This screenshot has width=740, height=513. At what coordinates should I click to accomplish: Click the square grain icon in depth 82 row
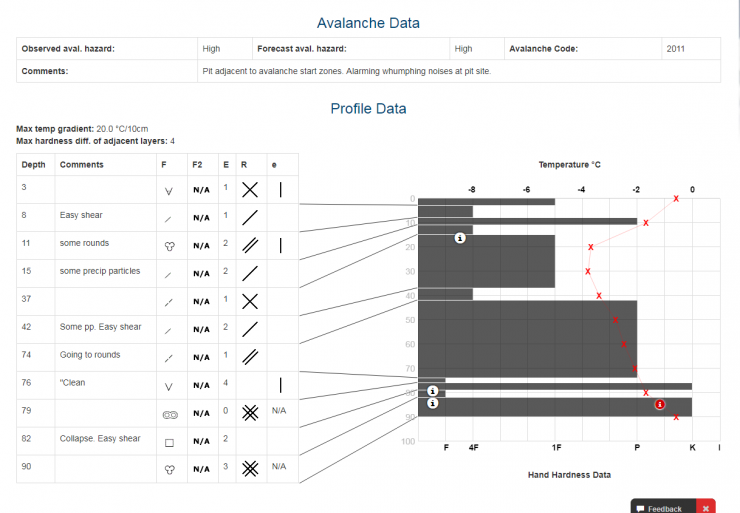168,439
